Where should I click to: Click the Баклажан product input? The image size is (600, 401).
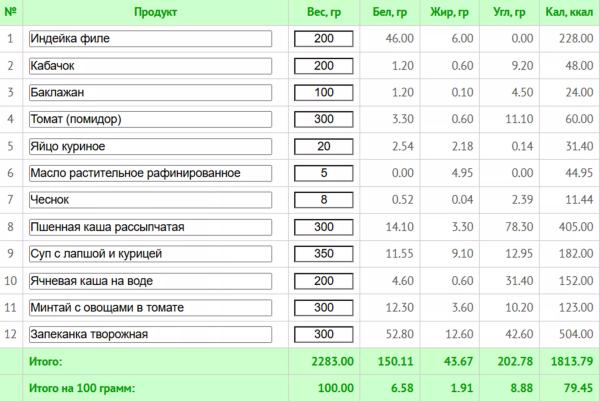148,93
